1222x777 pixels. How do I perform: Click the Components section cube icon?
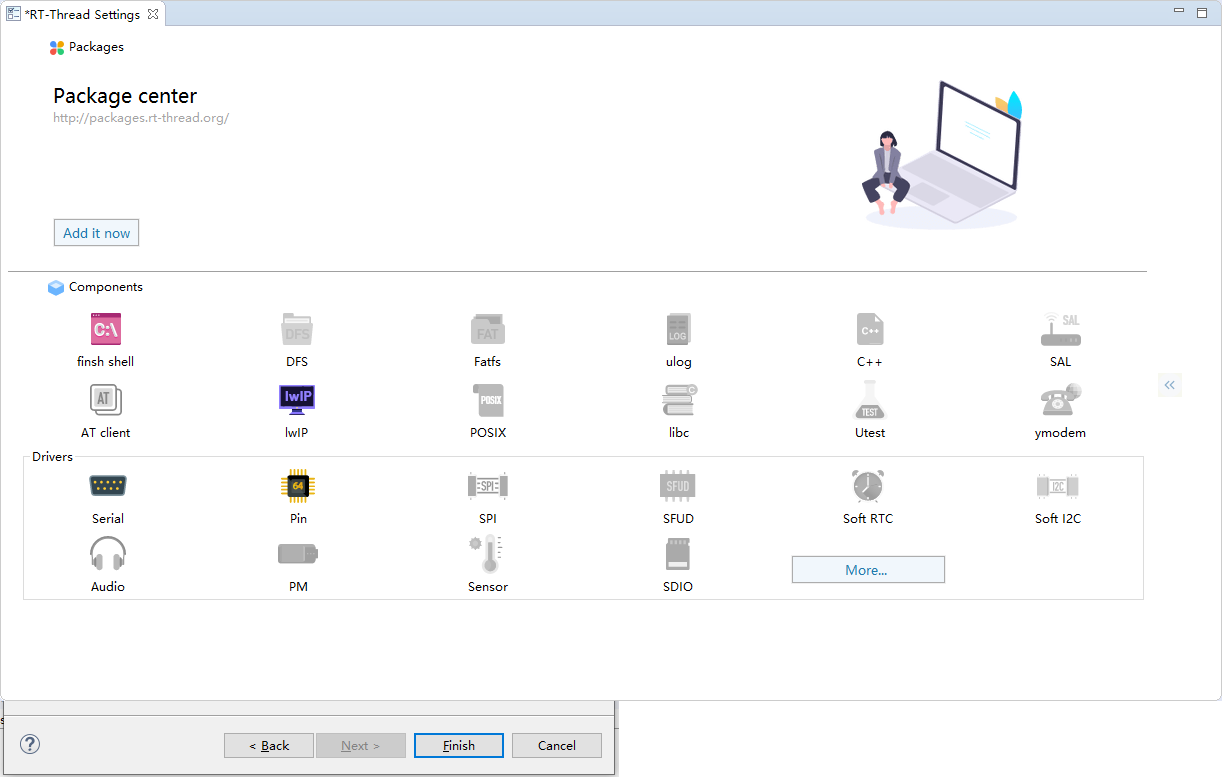click(56, 288)
